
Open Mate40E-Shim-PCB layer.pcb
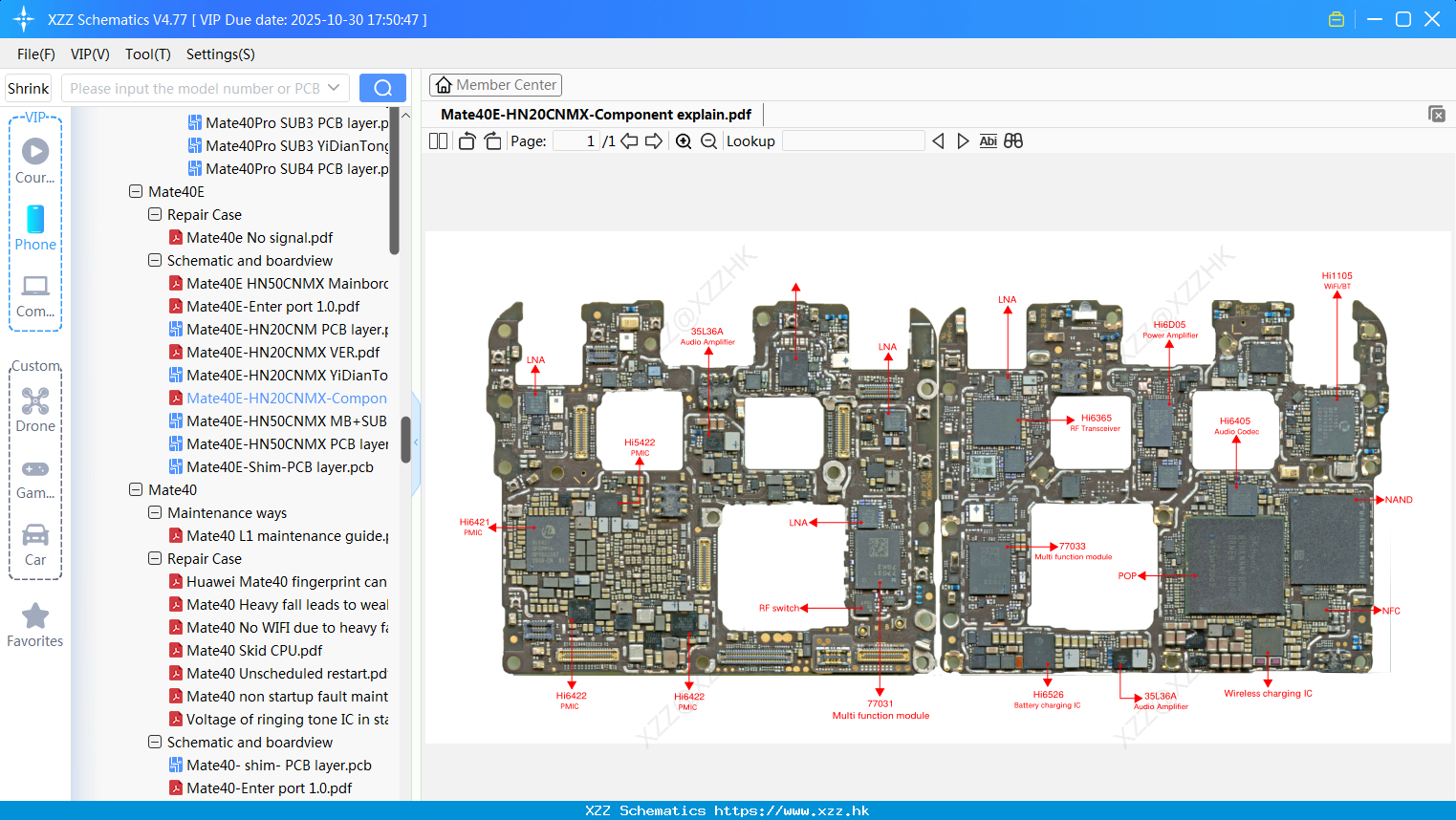(x=271, y=466)
